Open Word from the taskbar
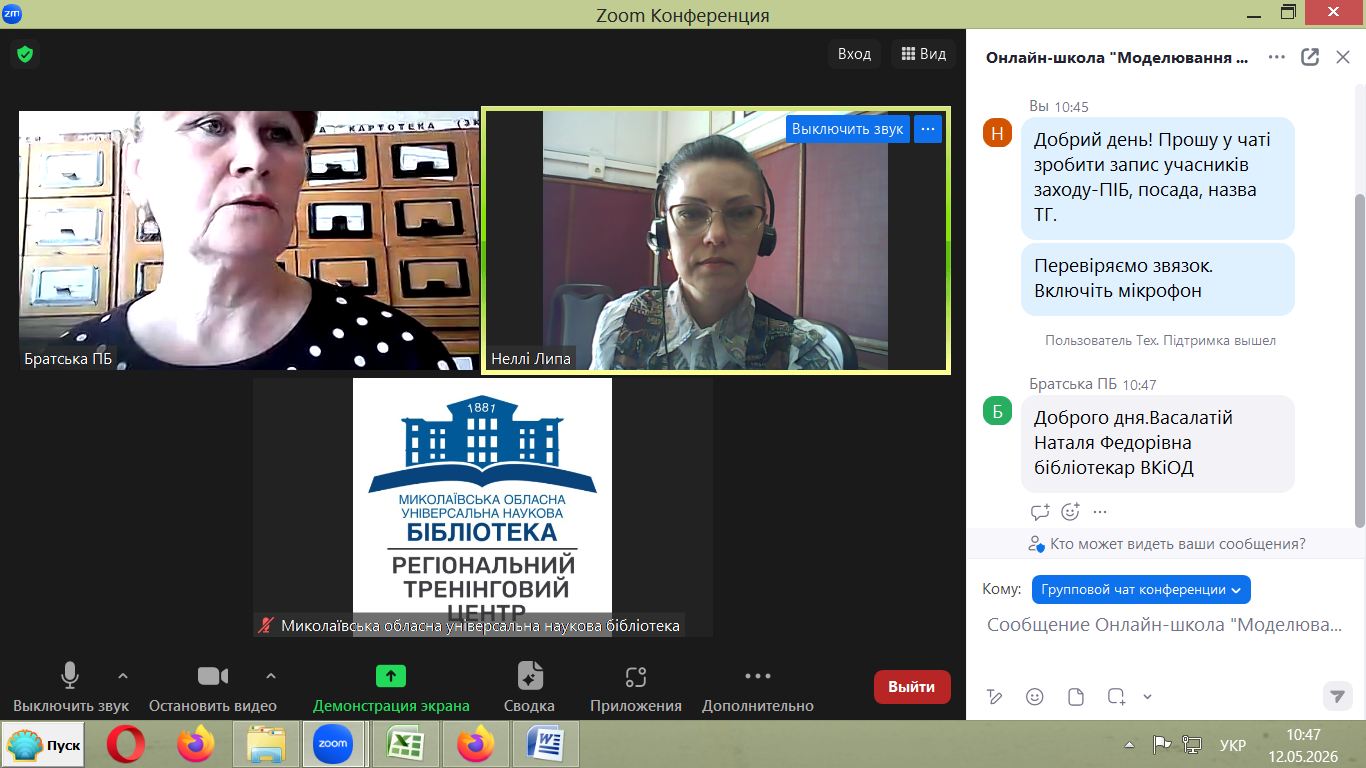Image resolution: width=1366 pixels, height=768 pixels. 545,745
